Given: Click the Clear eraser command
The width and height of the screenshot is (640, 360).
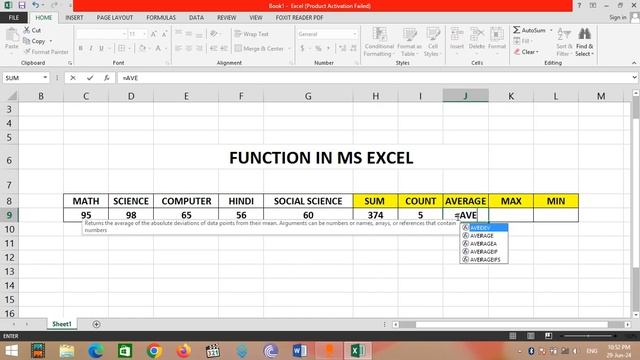Looking at the screenshot, I should (x=526, y=52).
